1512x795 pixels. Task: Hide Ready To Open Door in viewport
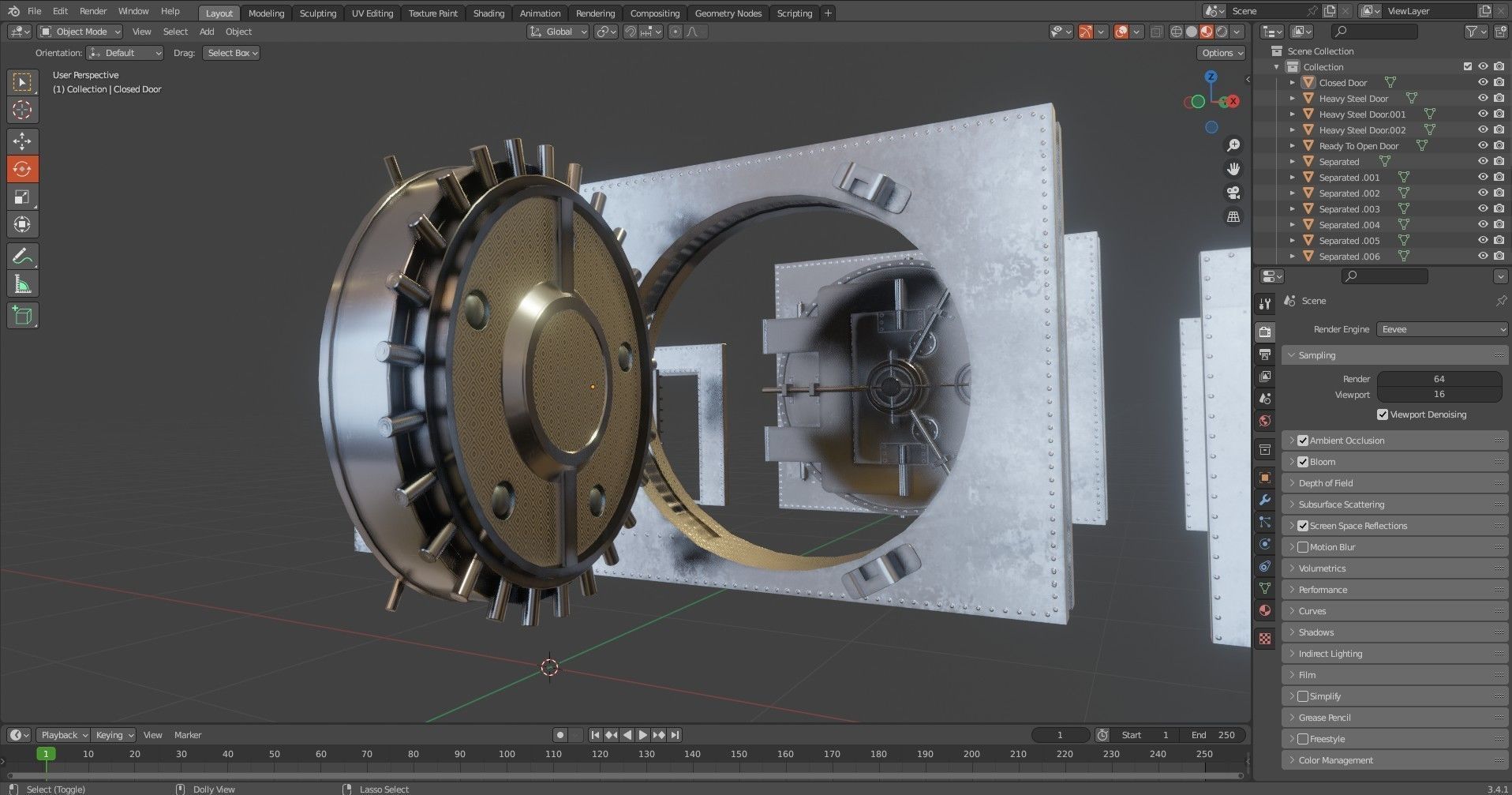click(x=1483, y=145)
